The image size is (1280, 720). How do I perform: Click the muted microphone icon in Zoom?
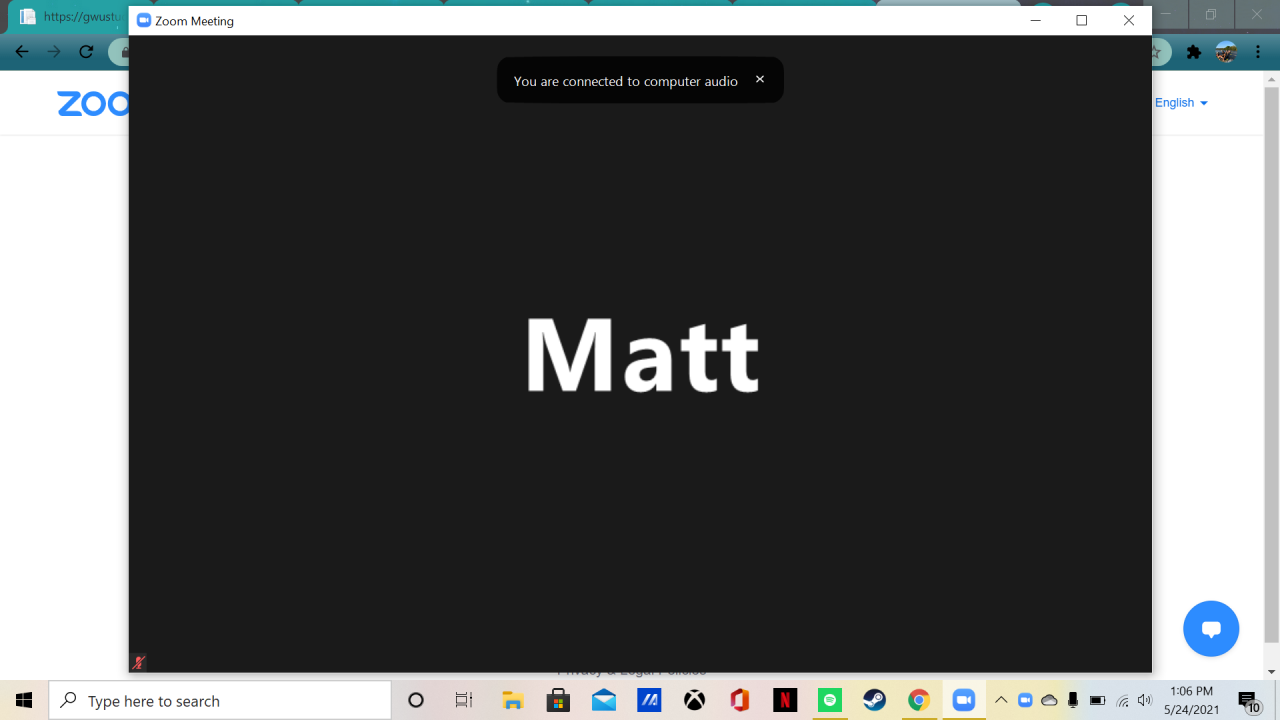[x=139, y=662]
